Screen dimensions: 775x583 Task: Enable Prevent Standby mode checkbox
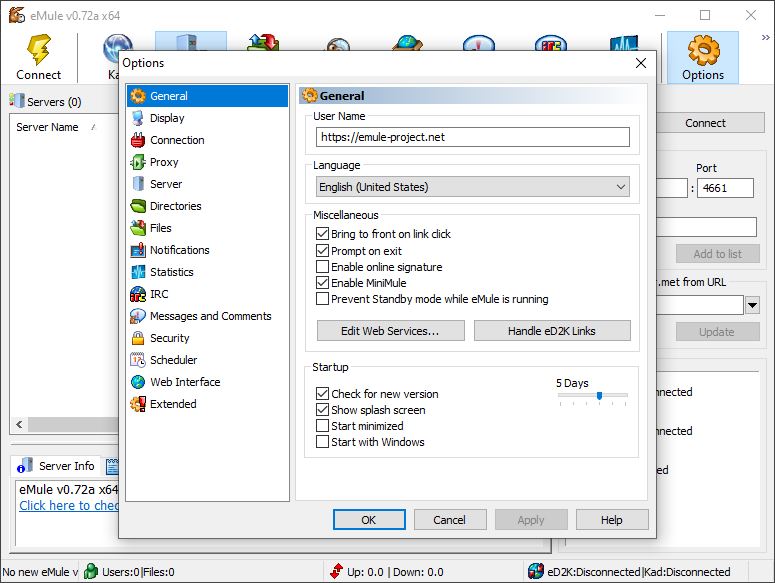coord(322,299)
